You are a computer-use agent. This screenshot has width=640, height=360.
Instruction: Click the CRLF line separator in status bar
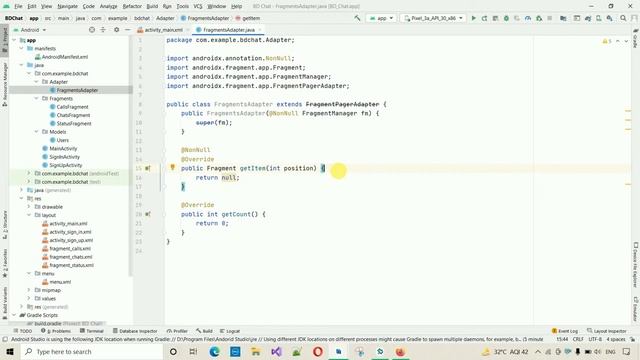(578, 339)
